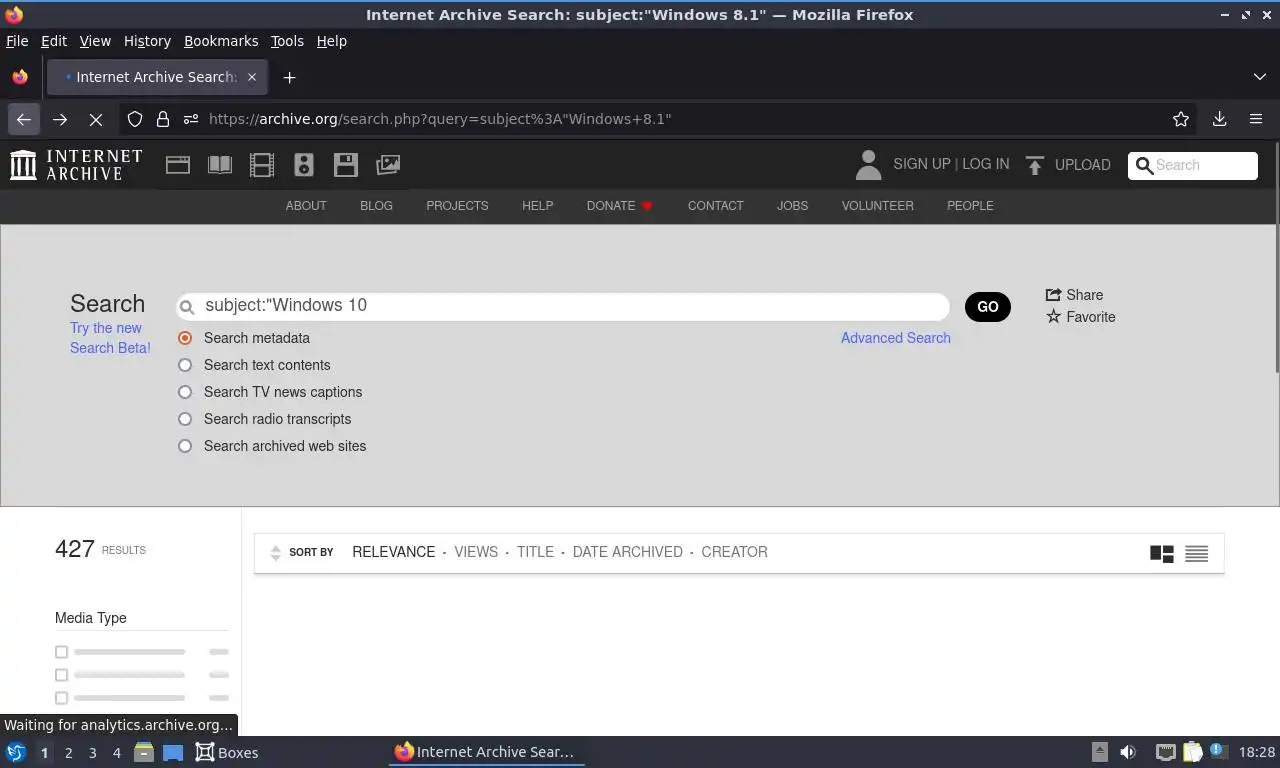Bookmark this page with star icon
This screenshot has height=768, width=1280.
point(1181,119)
